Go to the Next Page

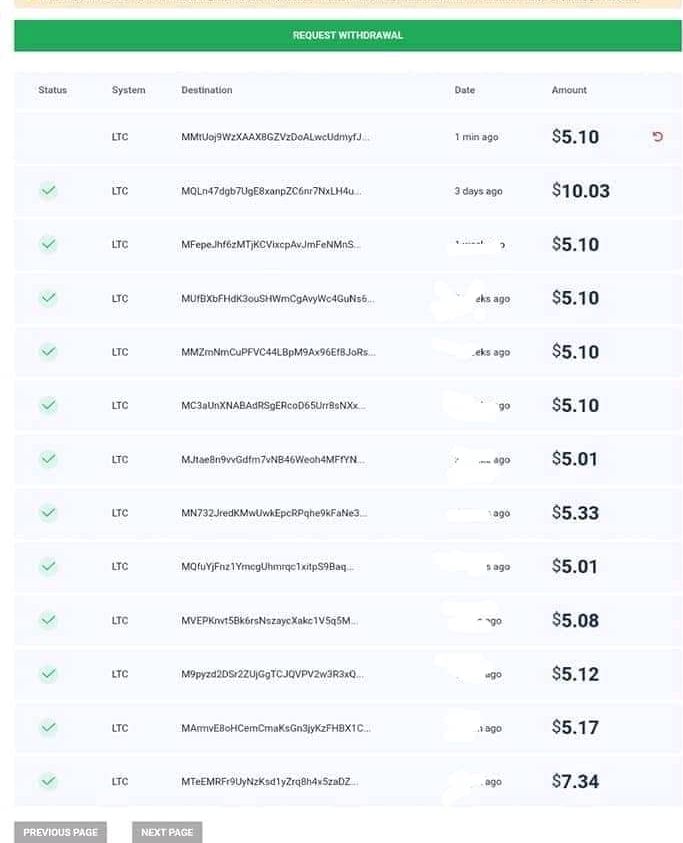(x=167, y=832)
